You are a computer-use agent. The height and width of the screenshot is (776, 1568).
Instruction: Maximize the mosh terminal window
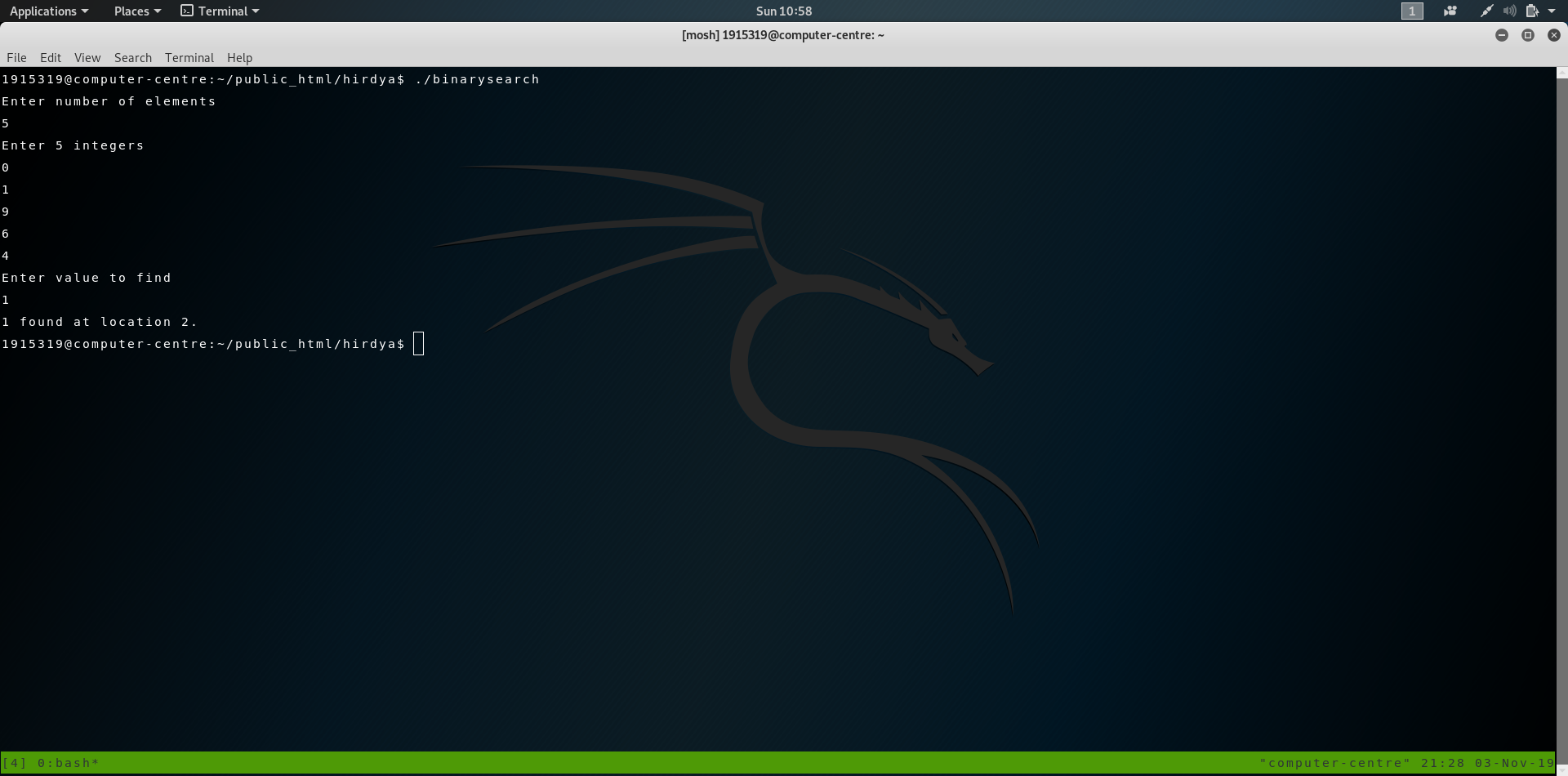click(x=1528, y=35)
